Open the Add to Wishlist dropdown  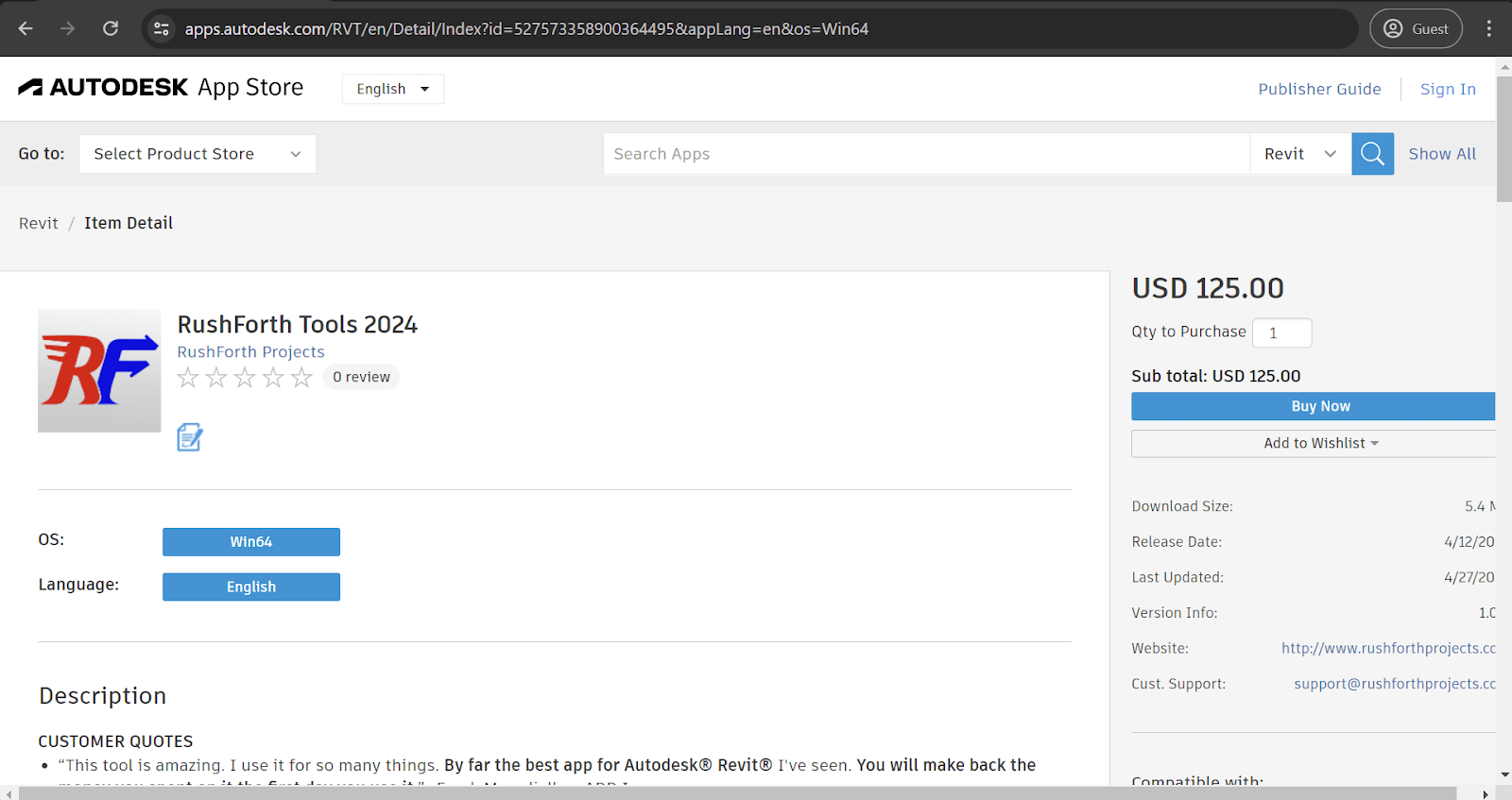[1313, 444]
